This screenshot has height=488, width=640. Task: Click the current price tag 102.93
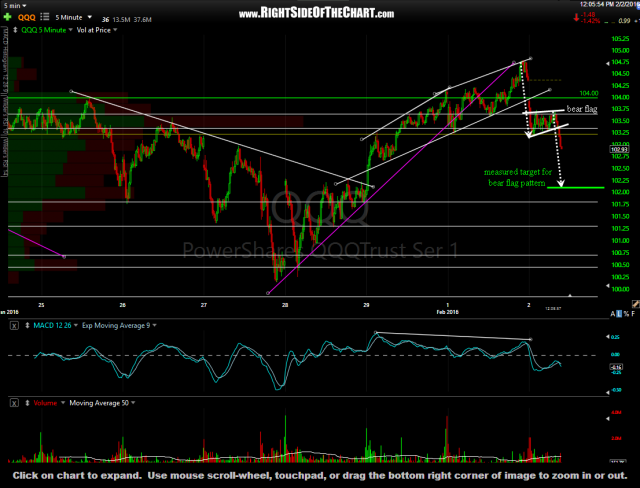click(618, 150)
